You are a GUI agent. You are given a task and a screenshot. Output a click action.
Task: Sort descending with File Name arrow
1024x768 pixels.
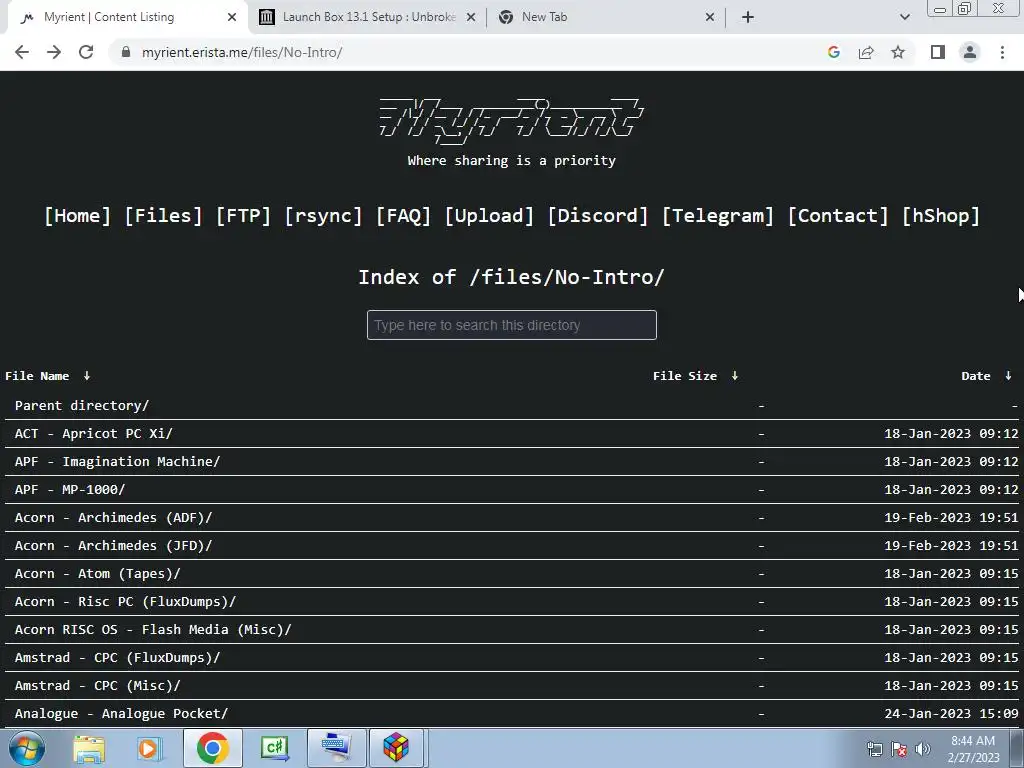tap(86, 376)
